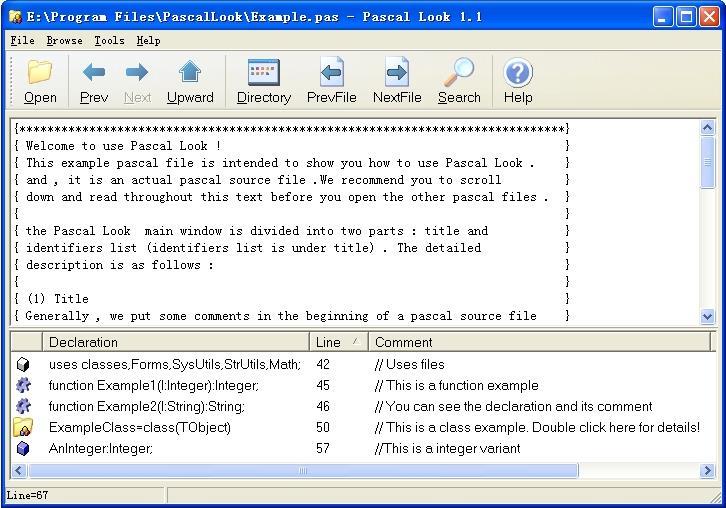
Task: Click 'You can see the declaration' comment
Action: [513, 406]
